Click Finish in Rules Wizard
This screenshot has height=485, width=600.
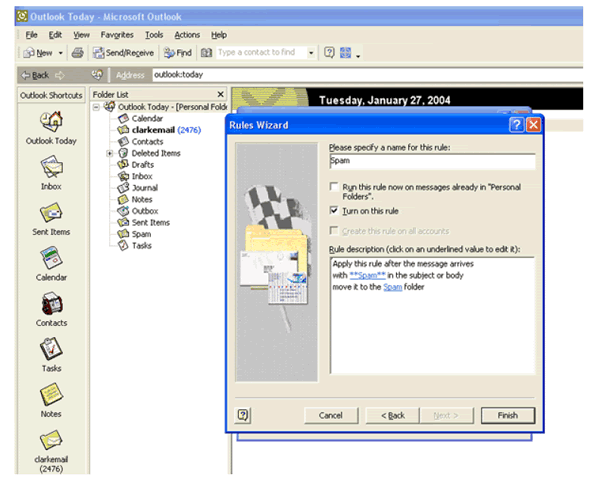[x=508, y=415]
